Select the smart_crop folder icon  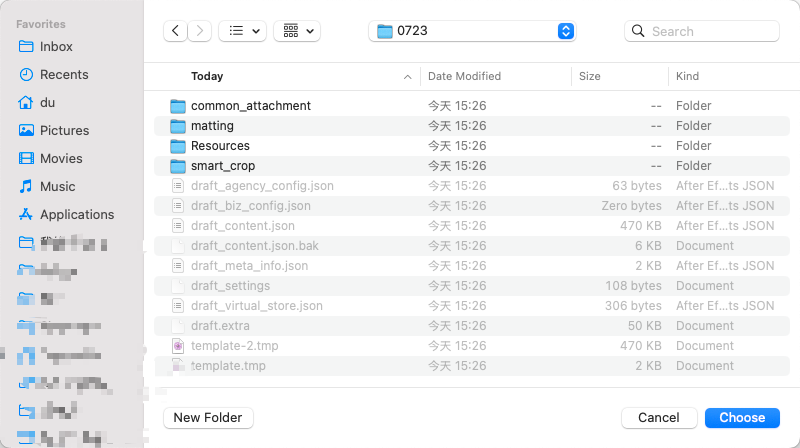click(178, 166)
